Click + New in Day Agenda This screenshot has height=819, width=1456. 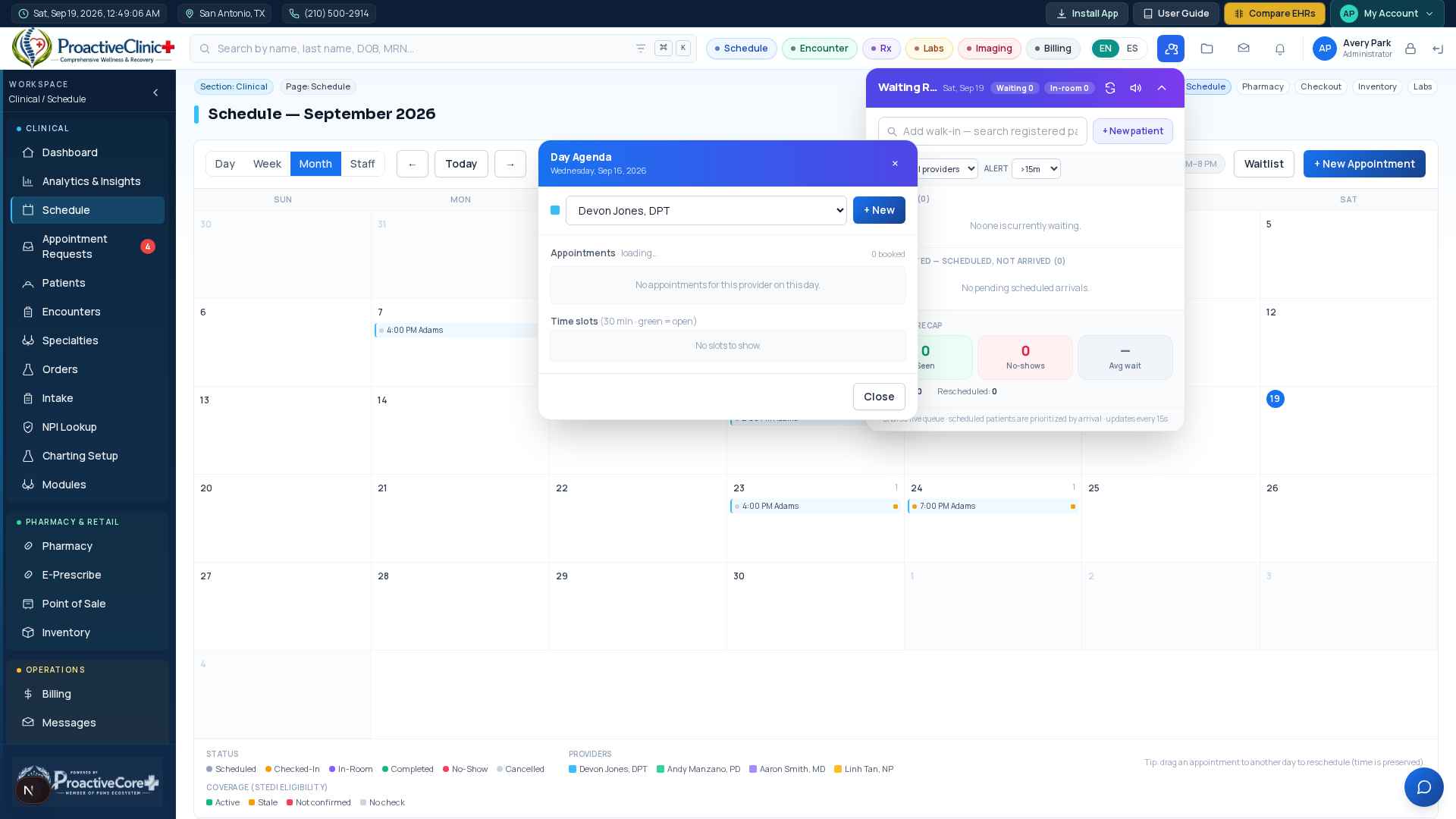tap(879, 210)
